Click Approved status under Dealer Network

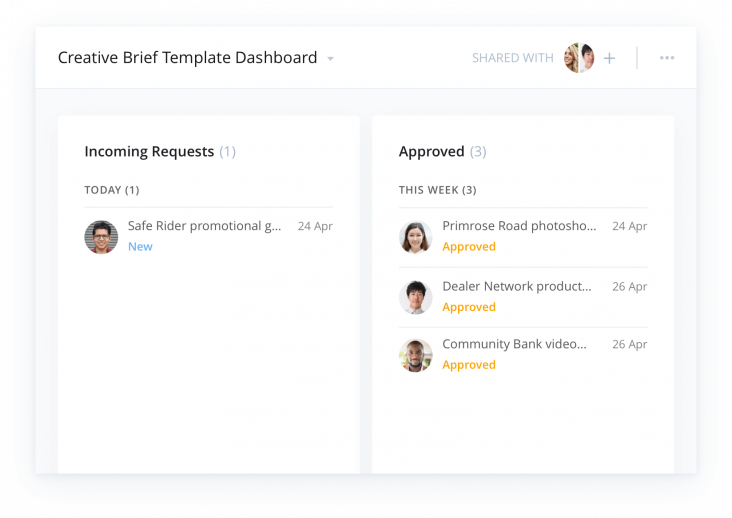[x=469, y=307]
